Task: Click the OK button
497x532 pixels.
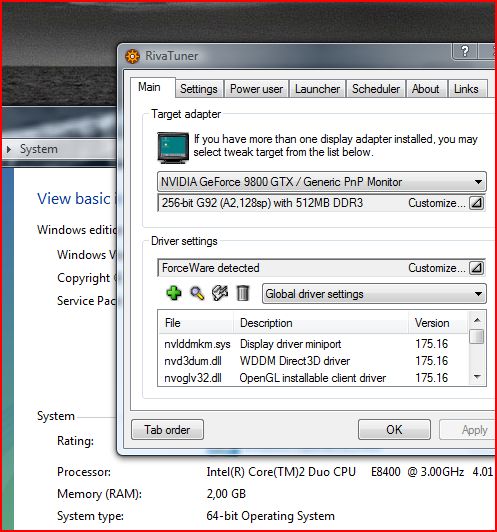Action: (x=394, y=430)
